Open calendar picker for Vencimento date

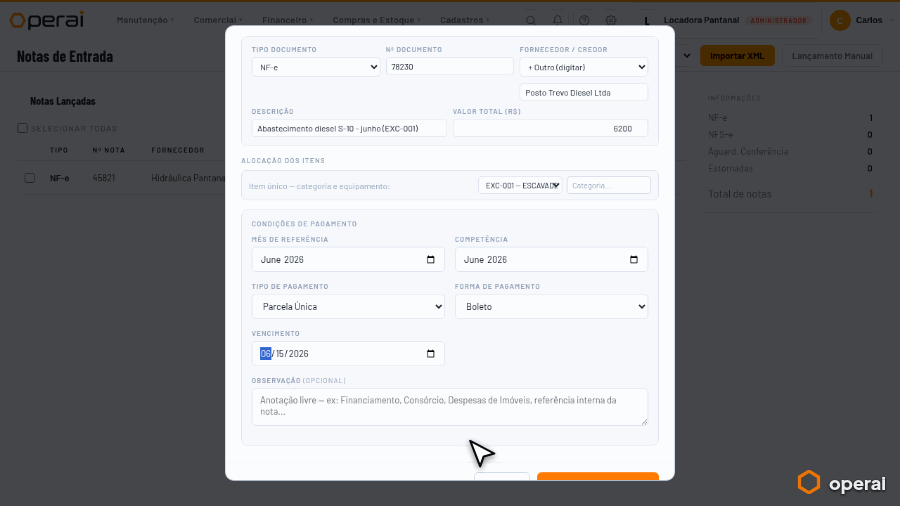pyautogui.click(x=430, y=354)
